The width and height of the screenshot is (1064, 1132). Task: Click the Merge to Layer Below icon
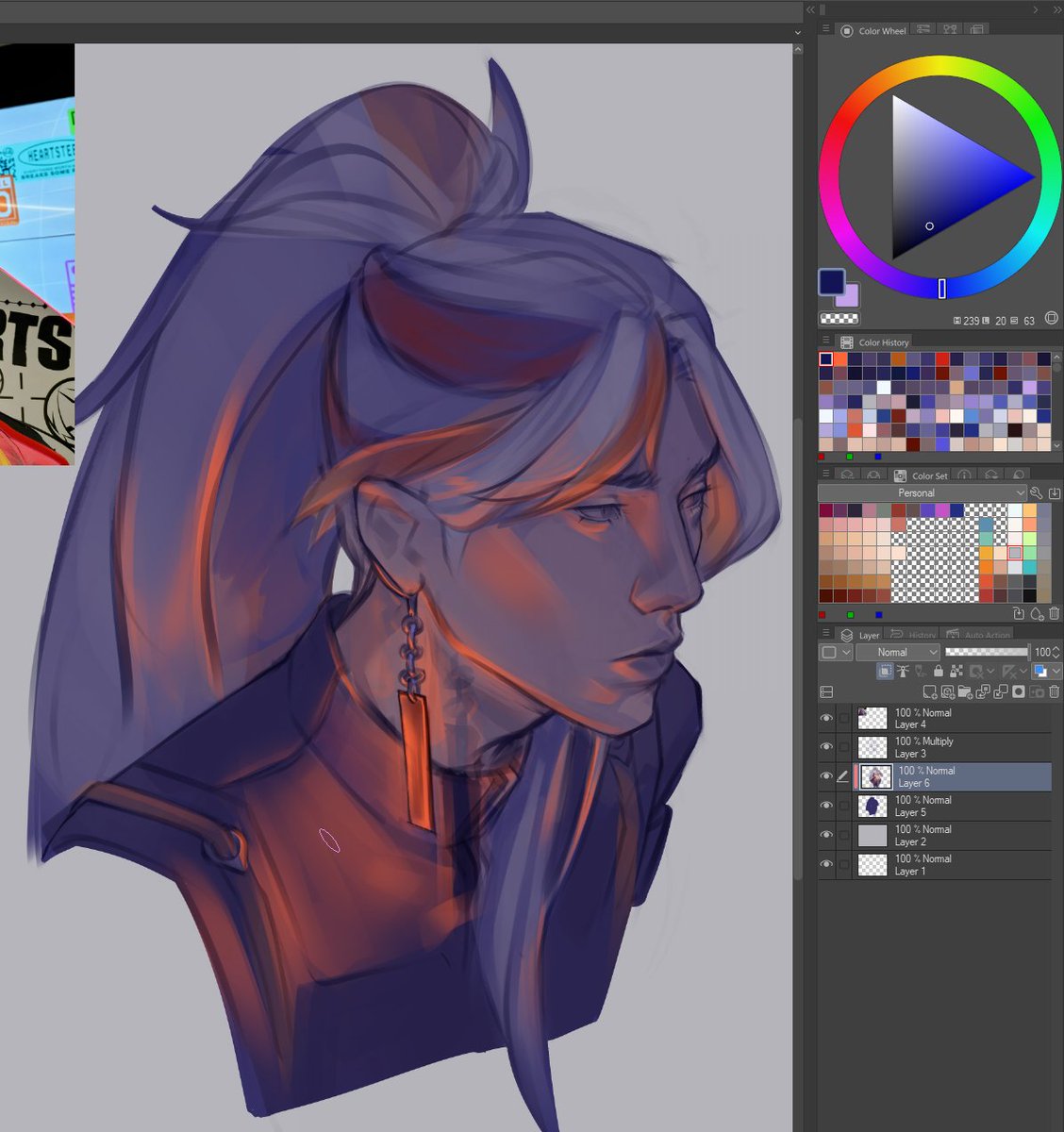(1001, 692)
